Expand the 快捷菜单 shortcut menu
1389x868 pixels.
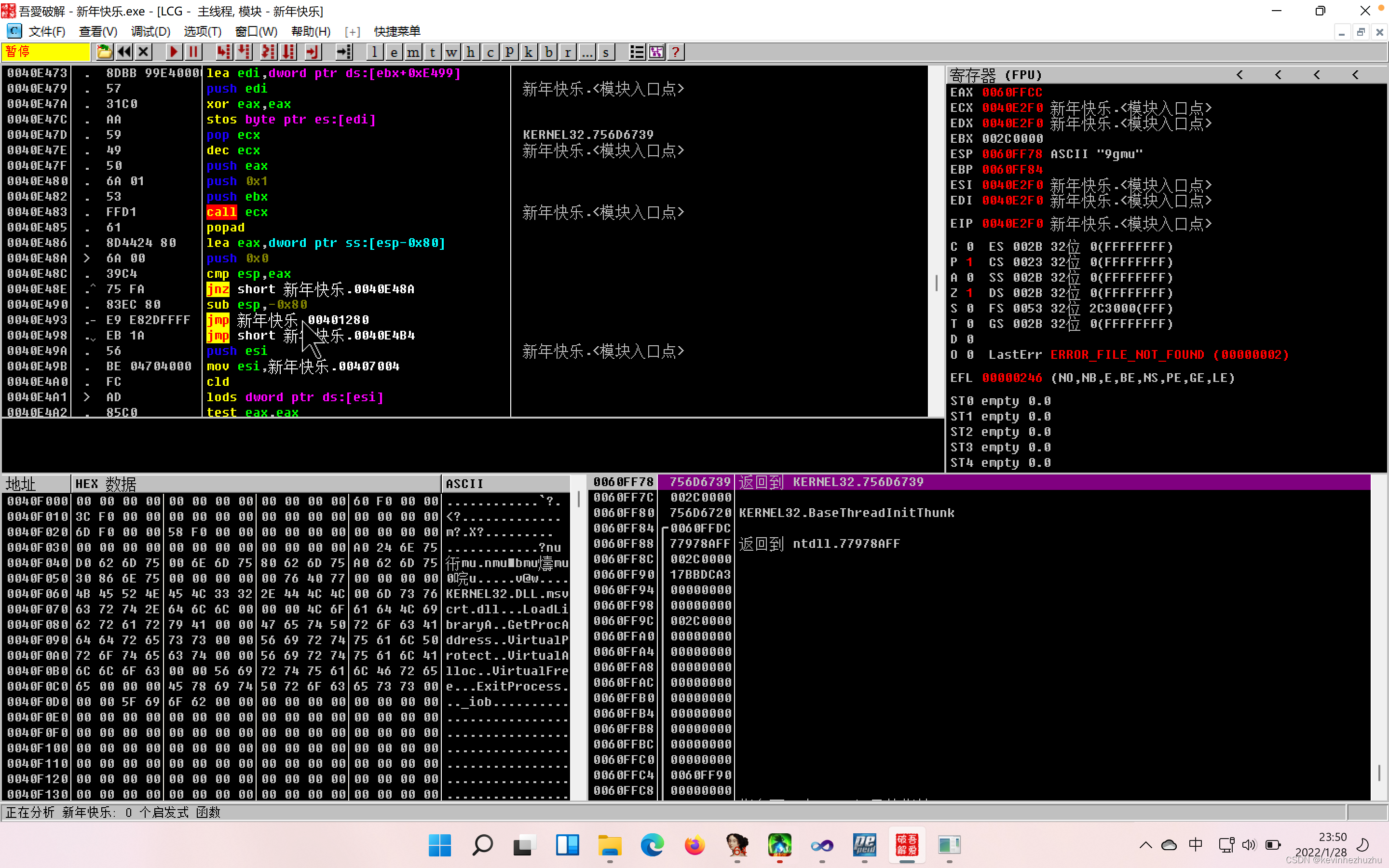coord(396,31)
